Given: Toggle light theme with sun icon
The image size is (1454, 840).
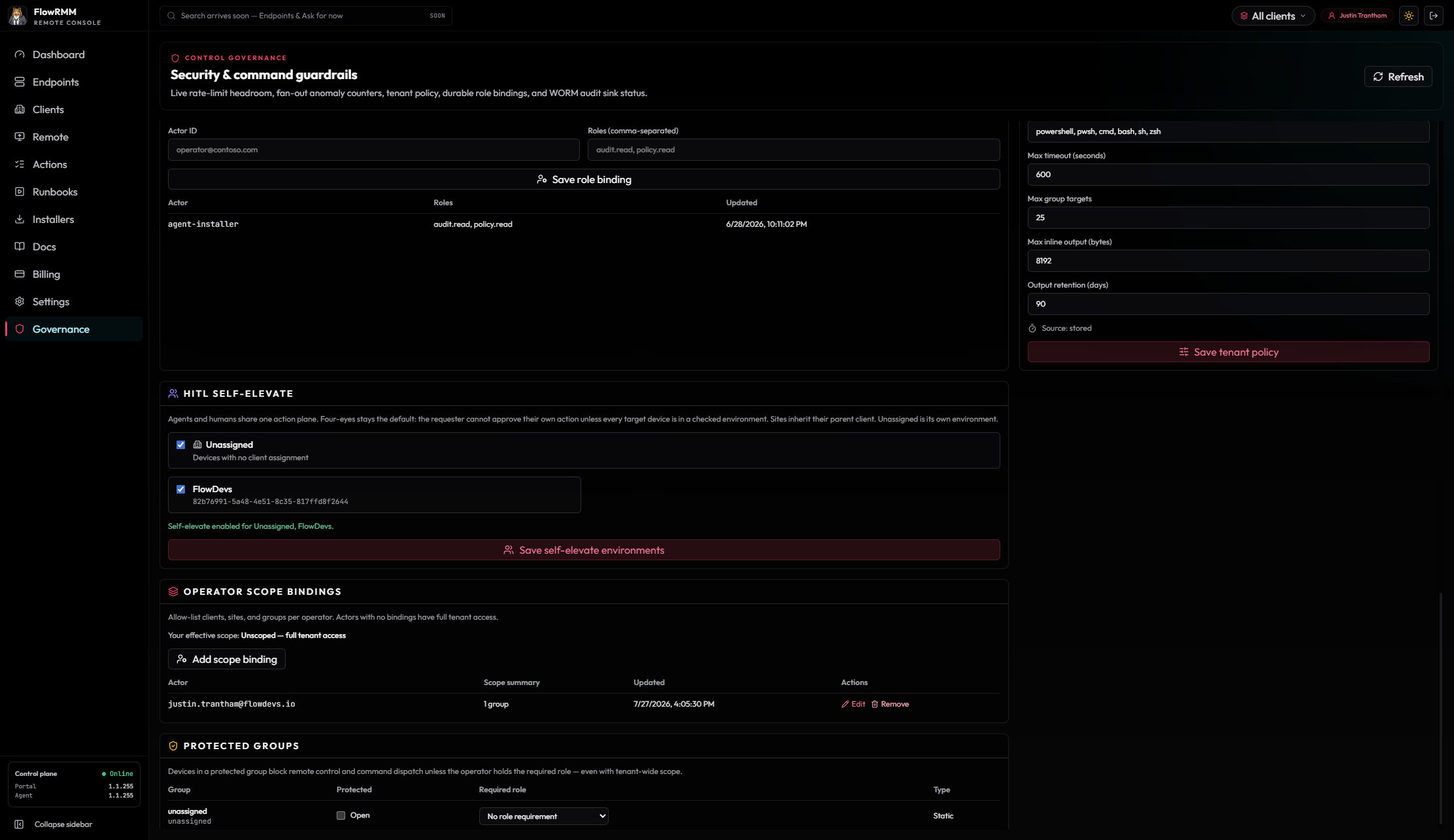Looking at the screenshot, I should click(x=1409, y=16).
